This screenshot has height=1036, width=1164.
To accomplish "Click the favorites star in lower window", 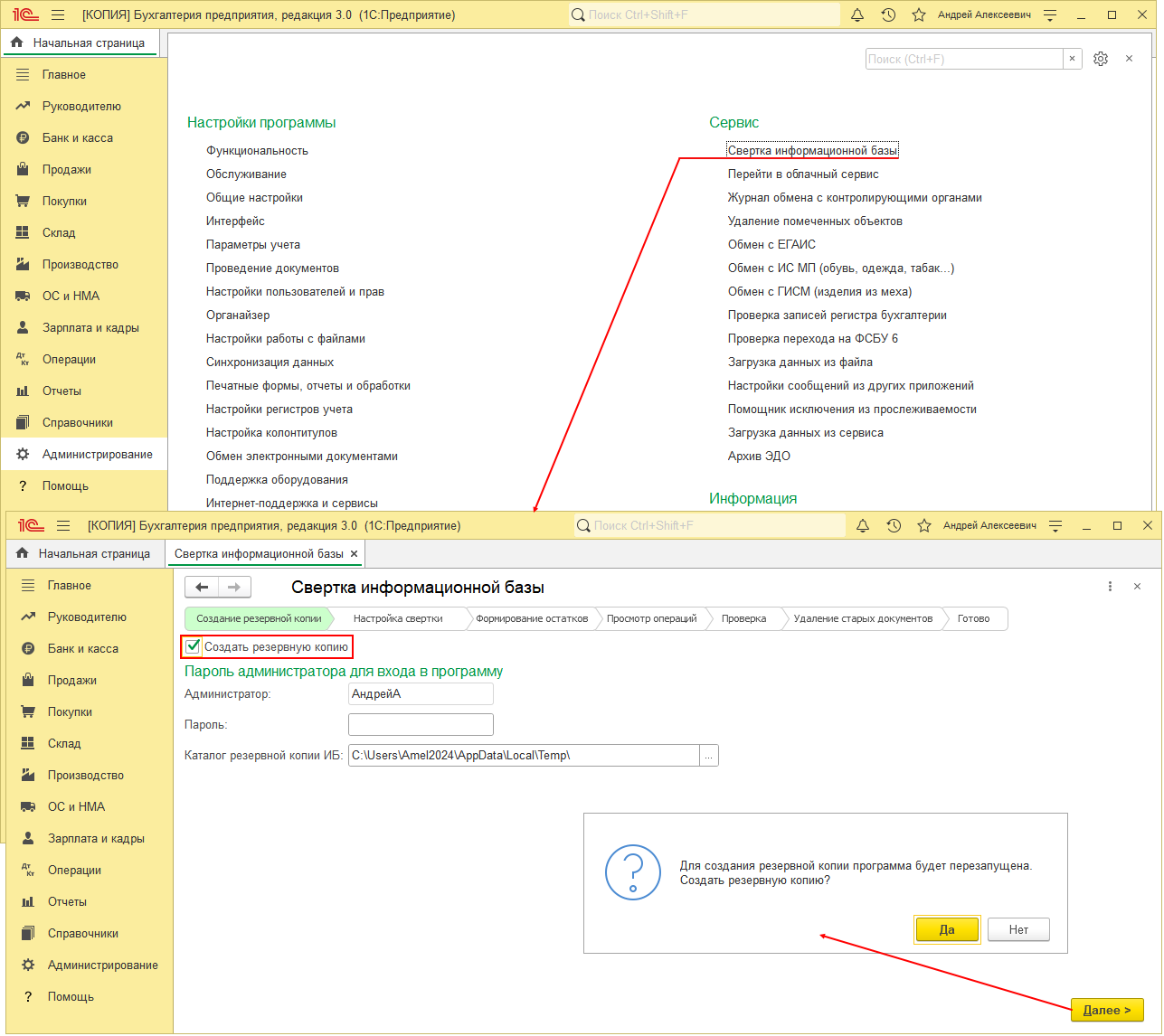I will pos(924,525).
